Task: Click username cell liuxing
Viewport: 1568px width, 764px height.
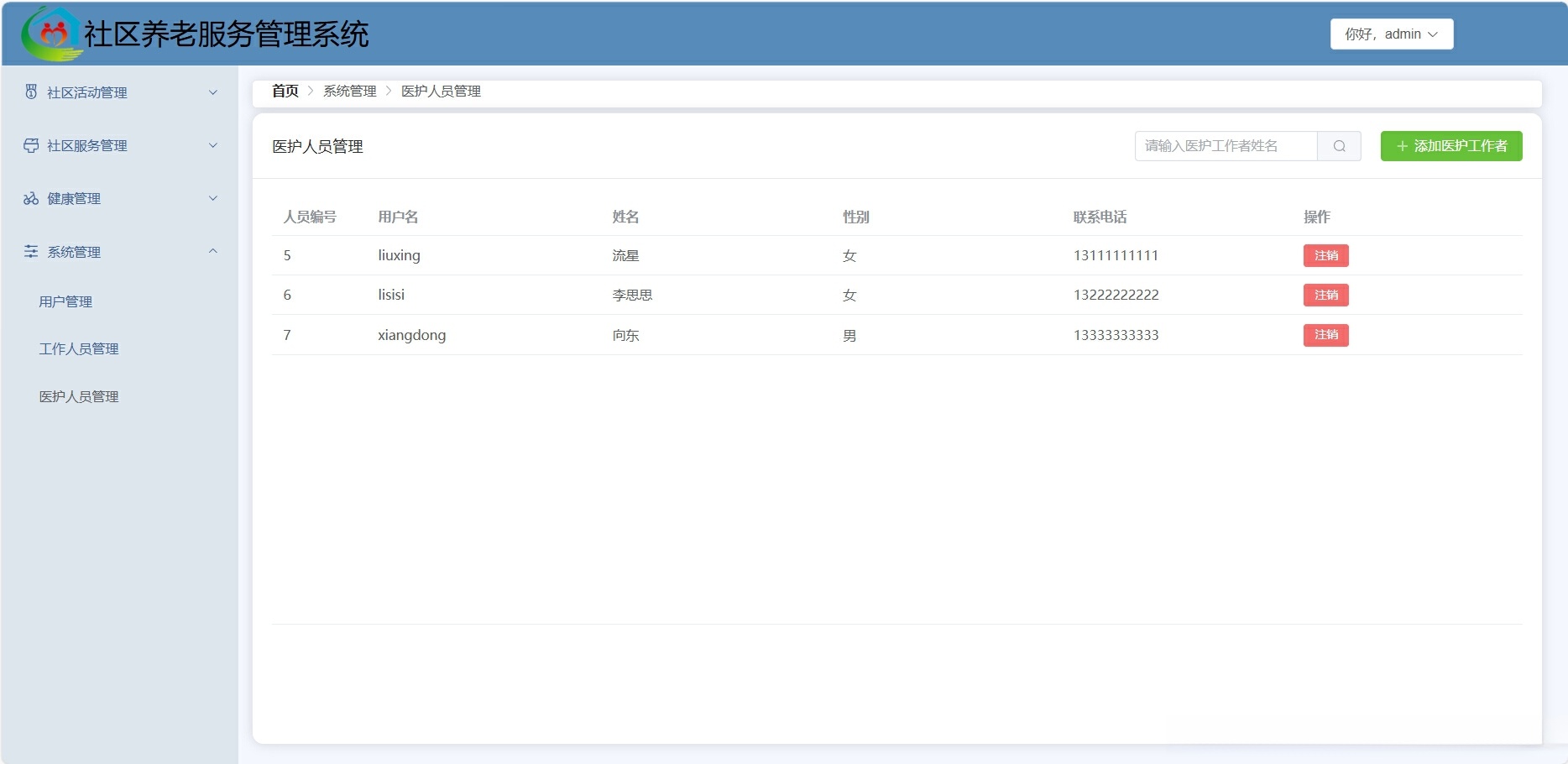Action: (x=399, y=255)
